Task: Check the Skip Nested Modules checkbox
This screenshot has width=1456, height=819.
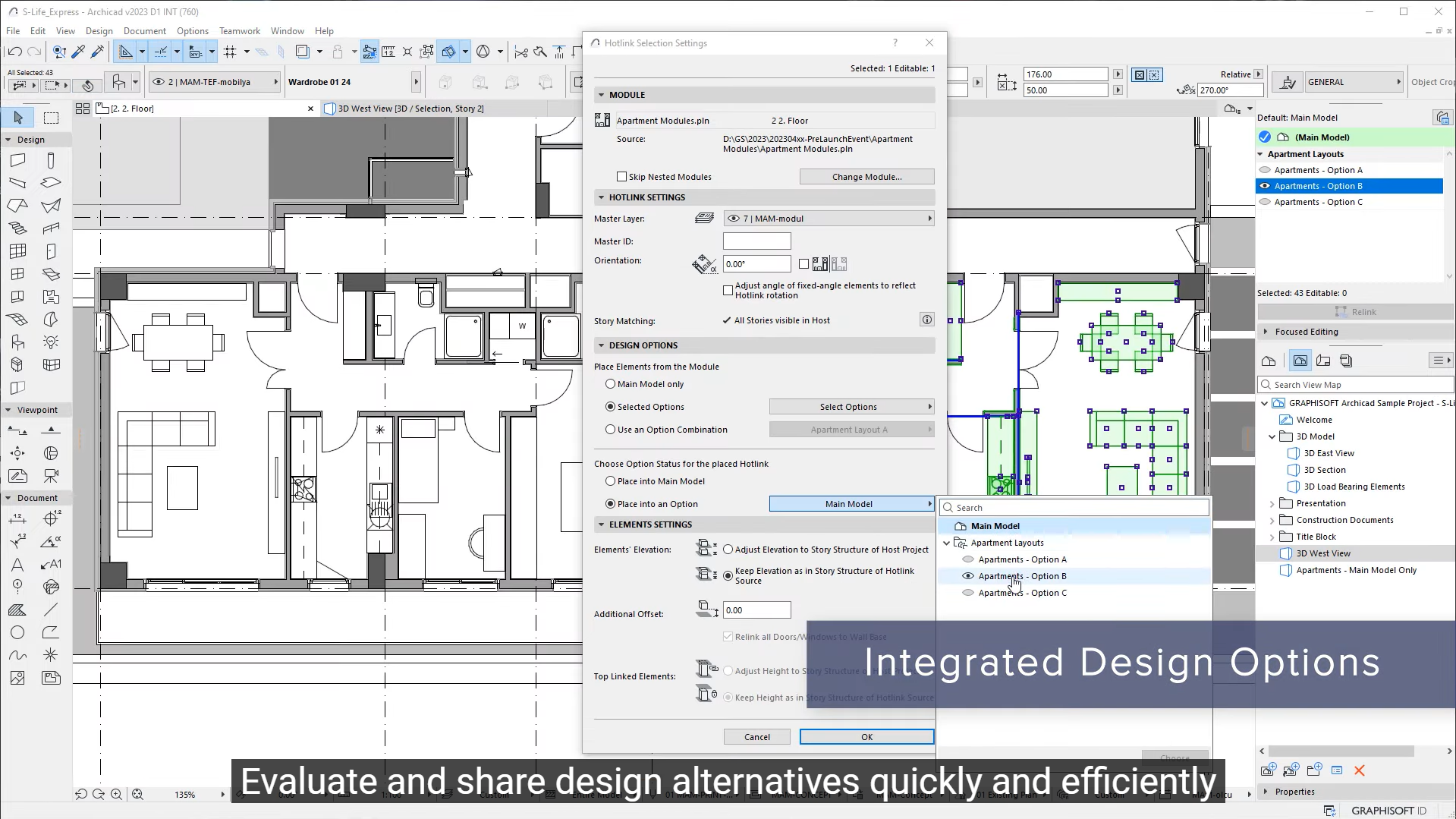Action: pyautogui.click(x=622, y=176)
